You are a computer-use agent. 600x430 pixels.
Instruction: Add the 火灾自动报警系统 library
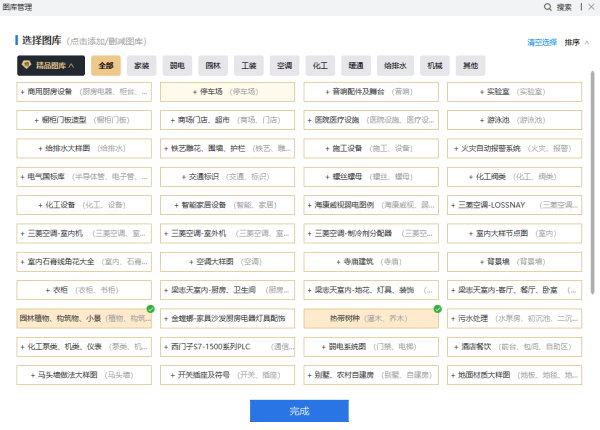514,148
